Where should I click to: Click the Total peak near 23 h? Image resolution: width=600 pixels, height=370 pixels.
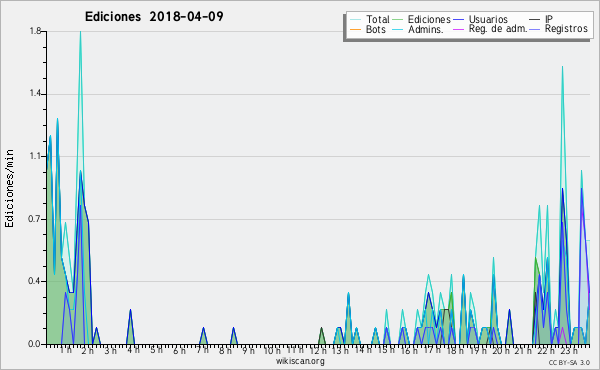pos(562,67)
